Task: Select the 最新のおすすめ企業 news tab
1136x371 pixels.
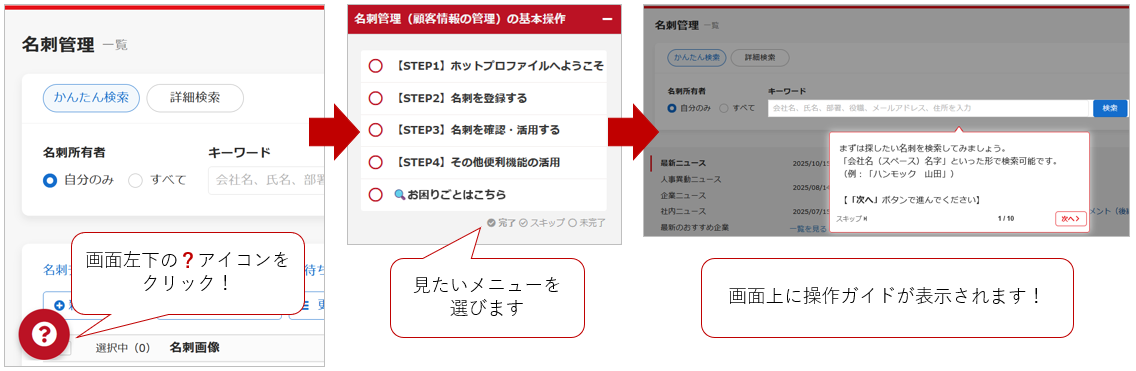Action: [x=696, y=228]
